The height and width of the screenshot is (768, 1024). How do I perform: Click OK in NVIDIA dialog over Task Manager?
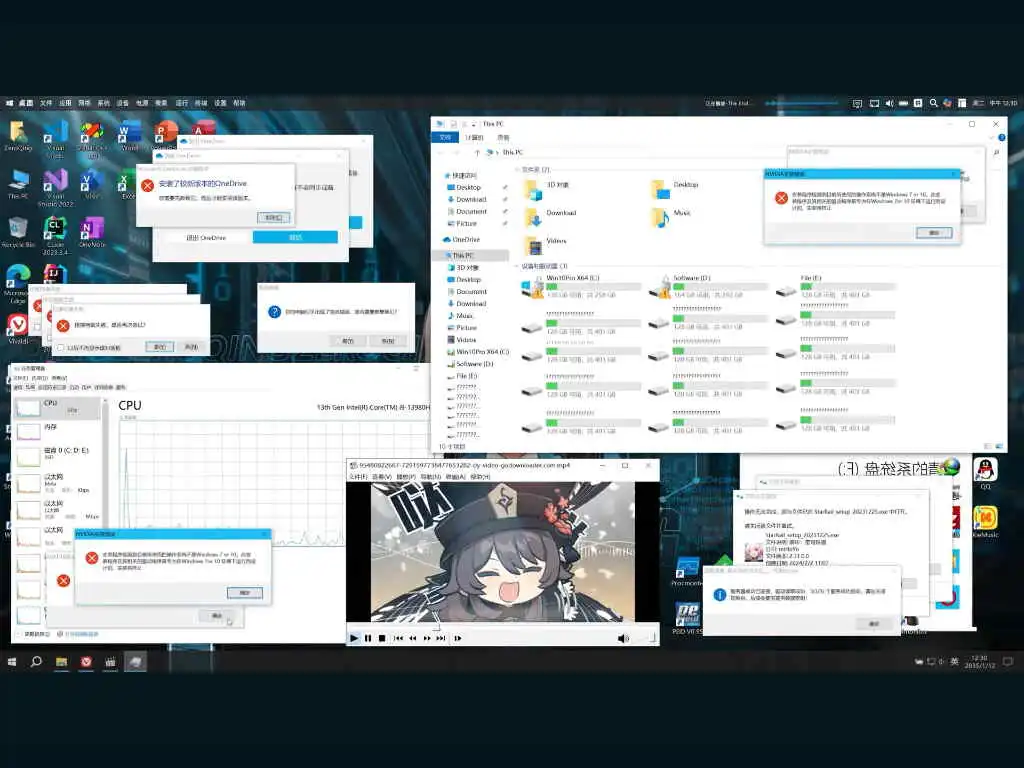pos(245,592)
